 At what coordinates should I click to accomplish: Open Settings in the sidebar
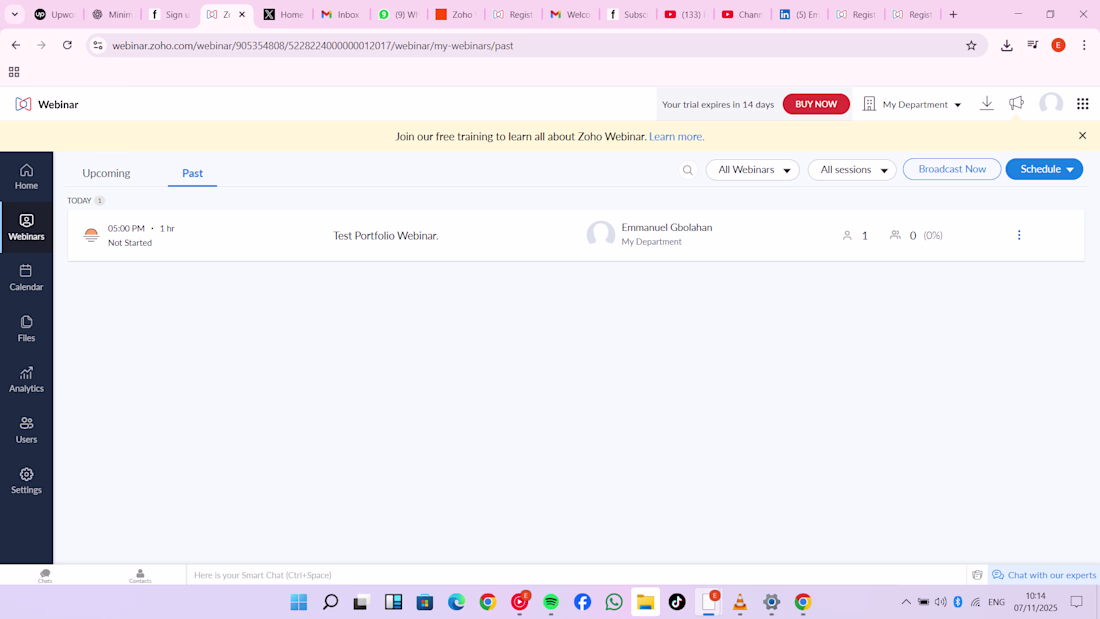pos(26,481)
